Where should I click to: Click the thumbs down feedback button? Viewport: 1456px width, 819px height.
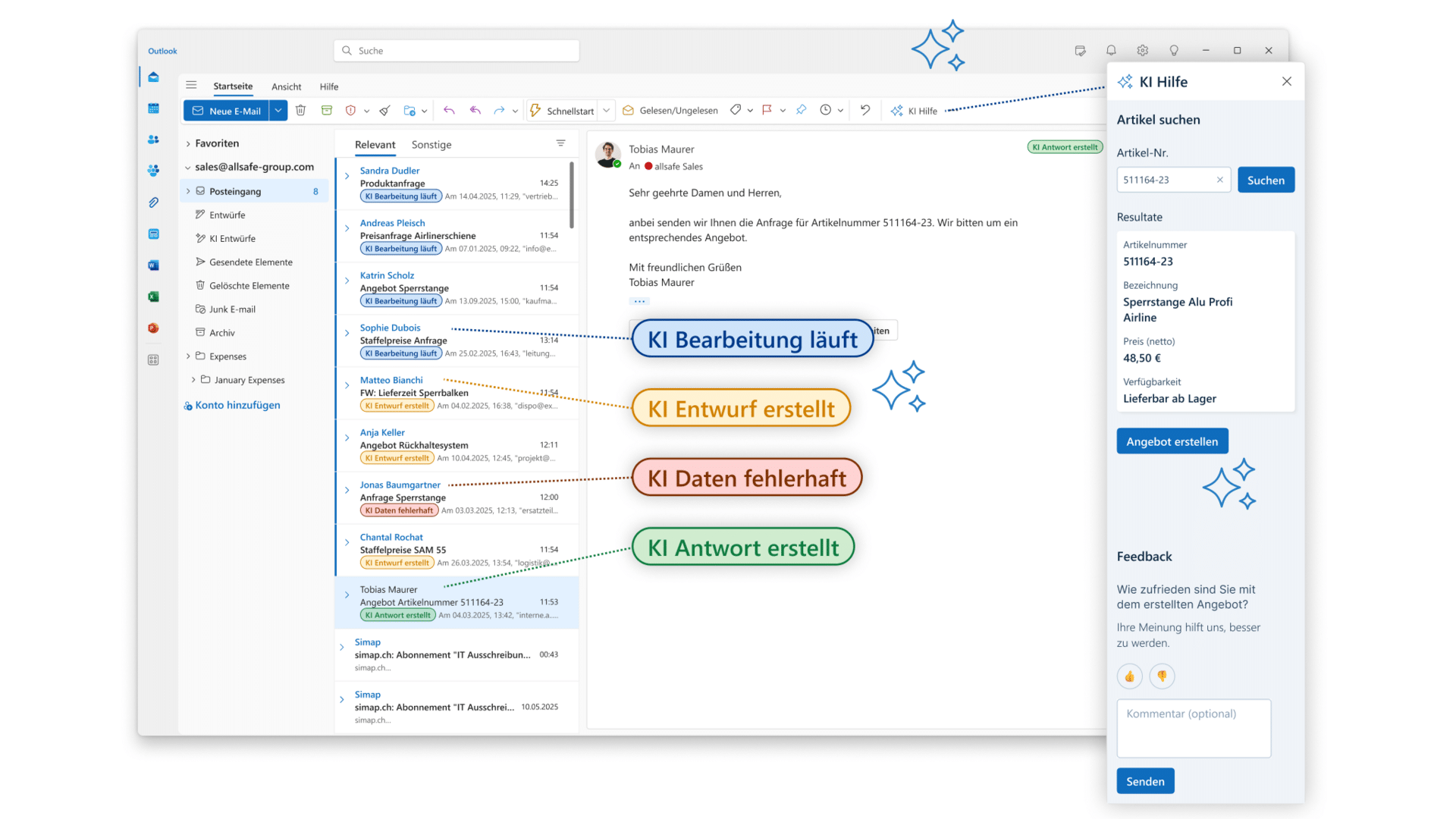pos(1162,676)
